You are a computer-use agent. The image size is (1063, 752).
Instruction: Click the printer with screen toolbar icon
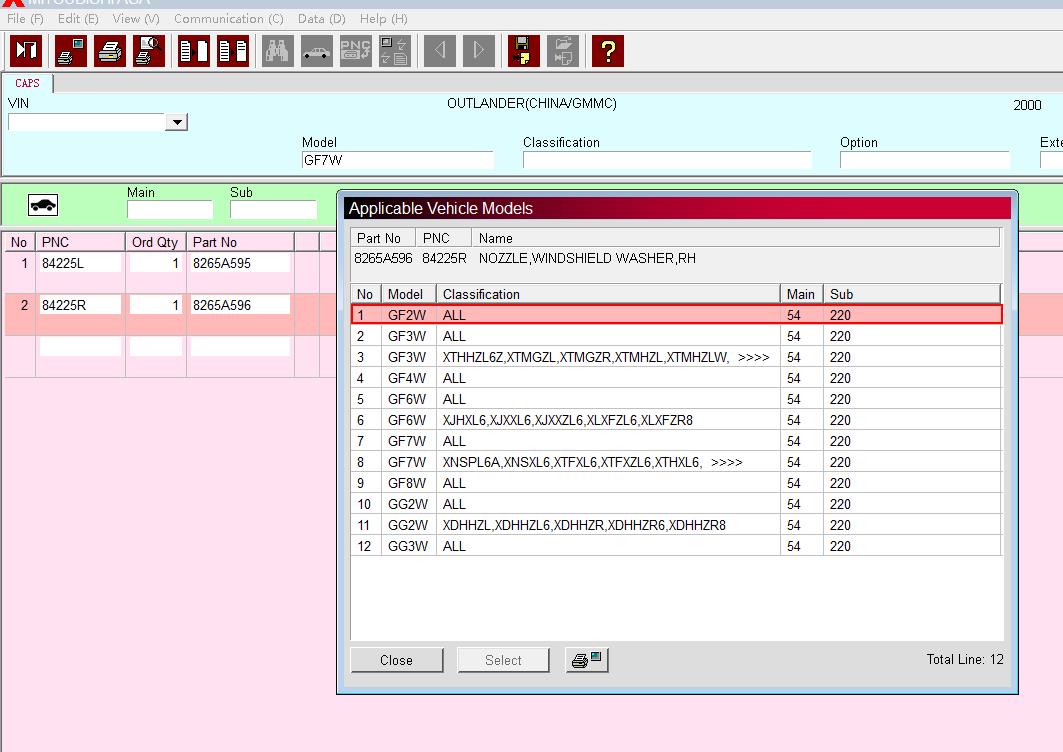click(x=70, y=50)
